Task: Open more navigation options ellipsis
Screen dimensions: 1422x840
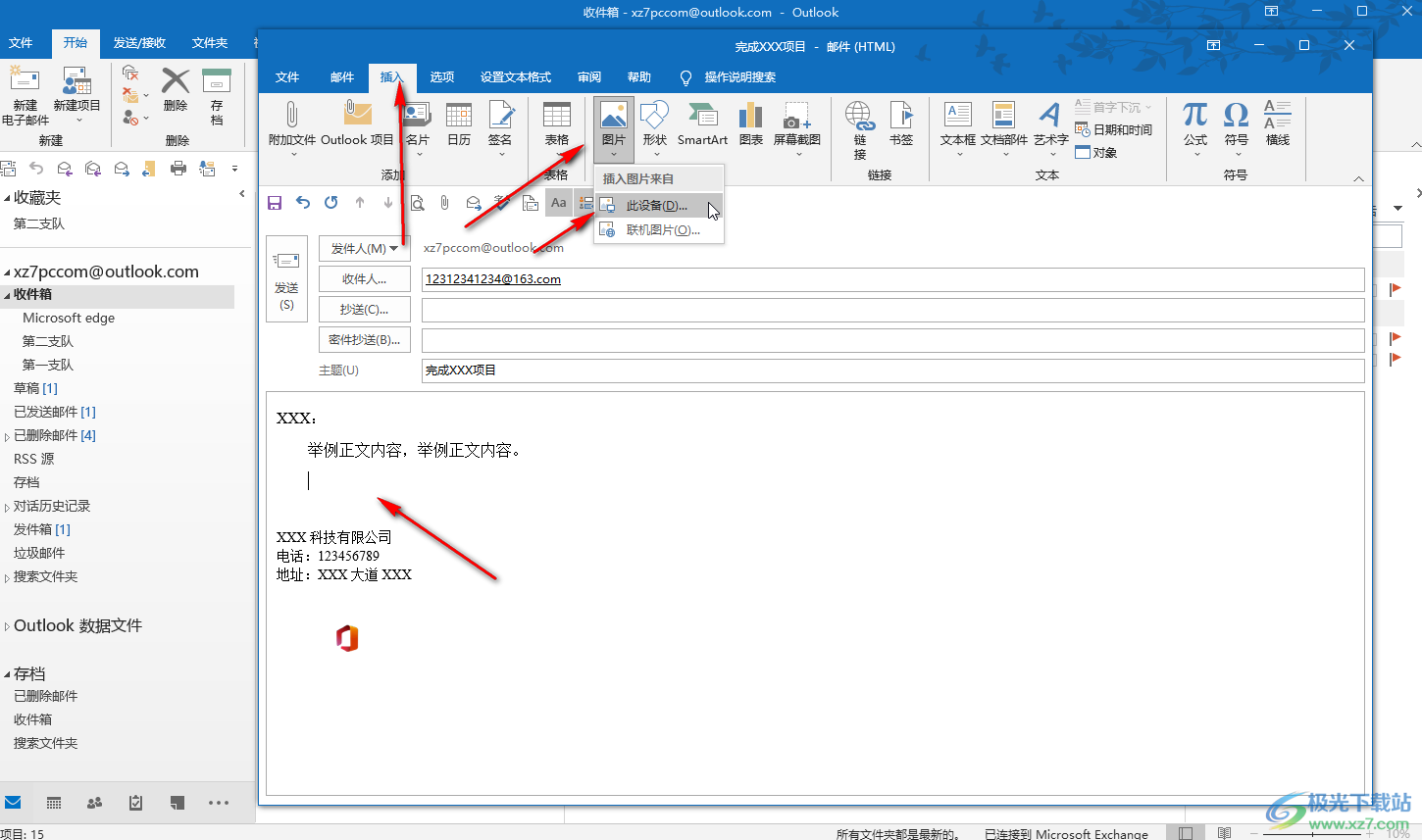Action: point(219,803)
